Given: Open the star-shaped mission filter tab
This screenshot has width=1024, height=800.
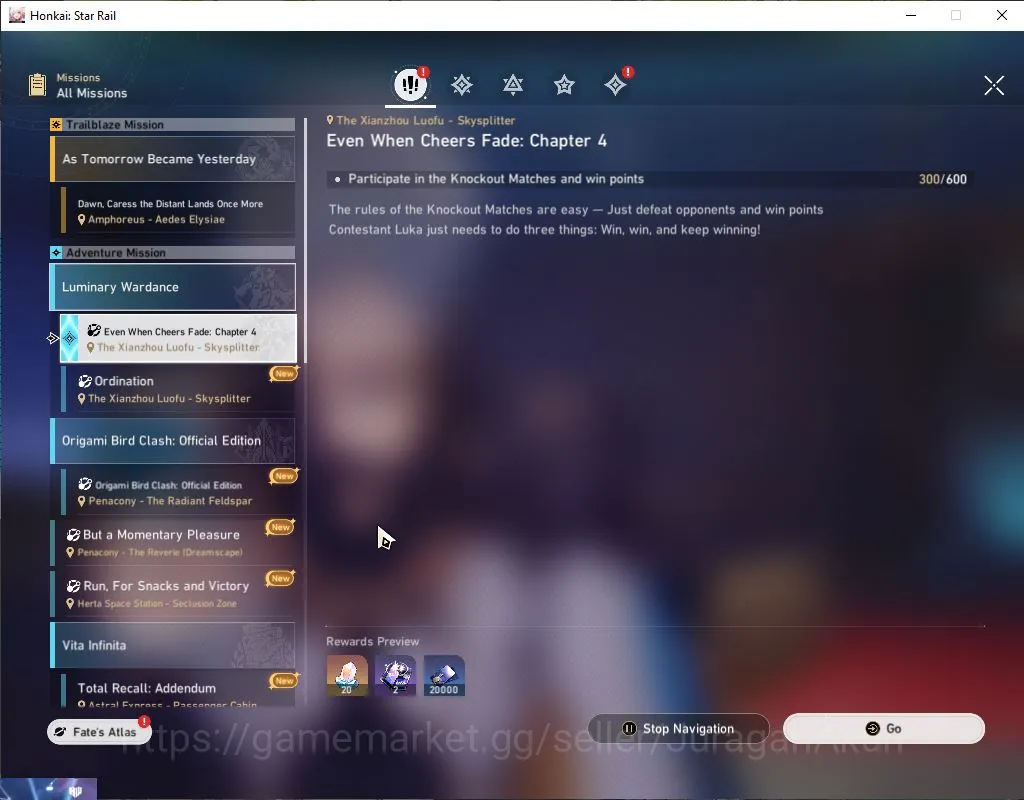Looking at the screenshot, I should [564, 85].
